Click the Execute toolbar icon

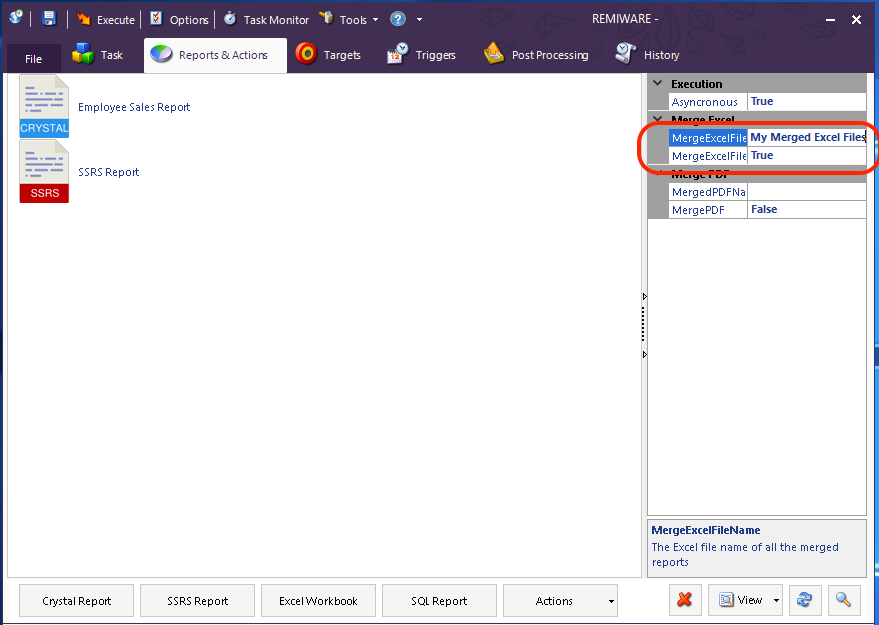click(105, 18)
